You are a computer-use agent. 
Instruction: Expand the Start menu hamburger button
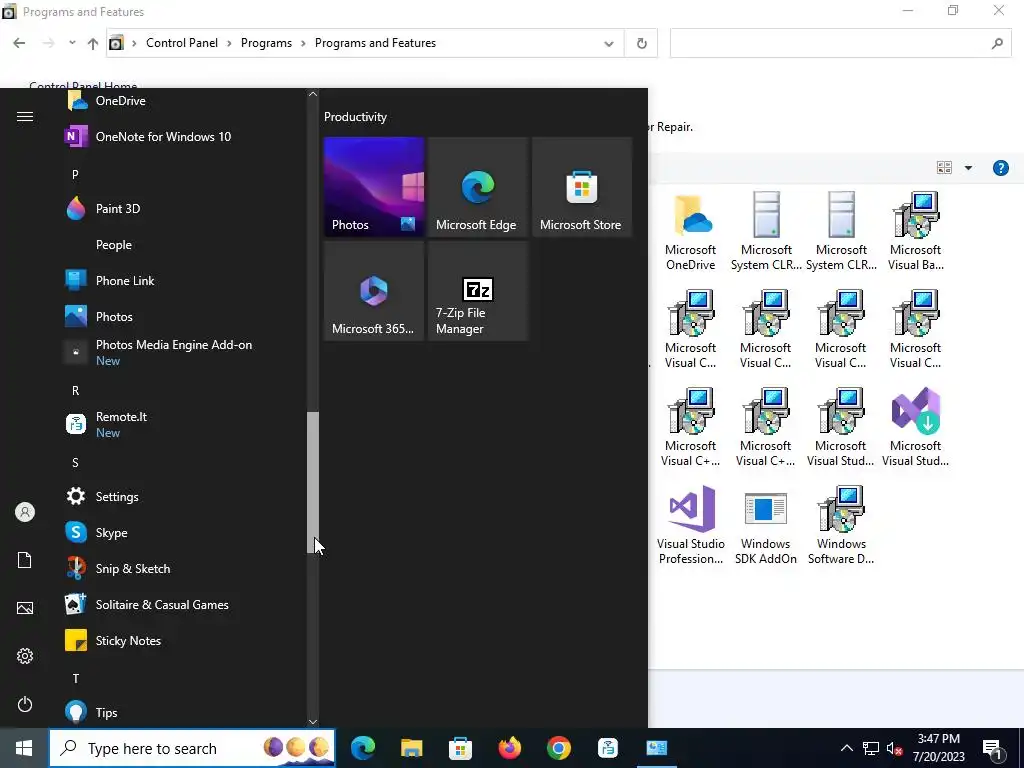point(25,116)
